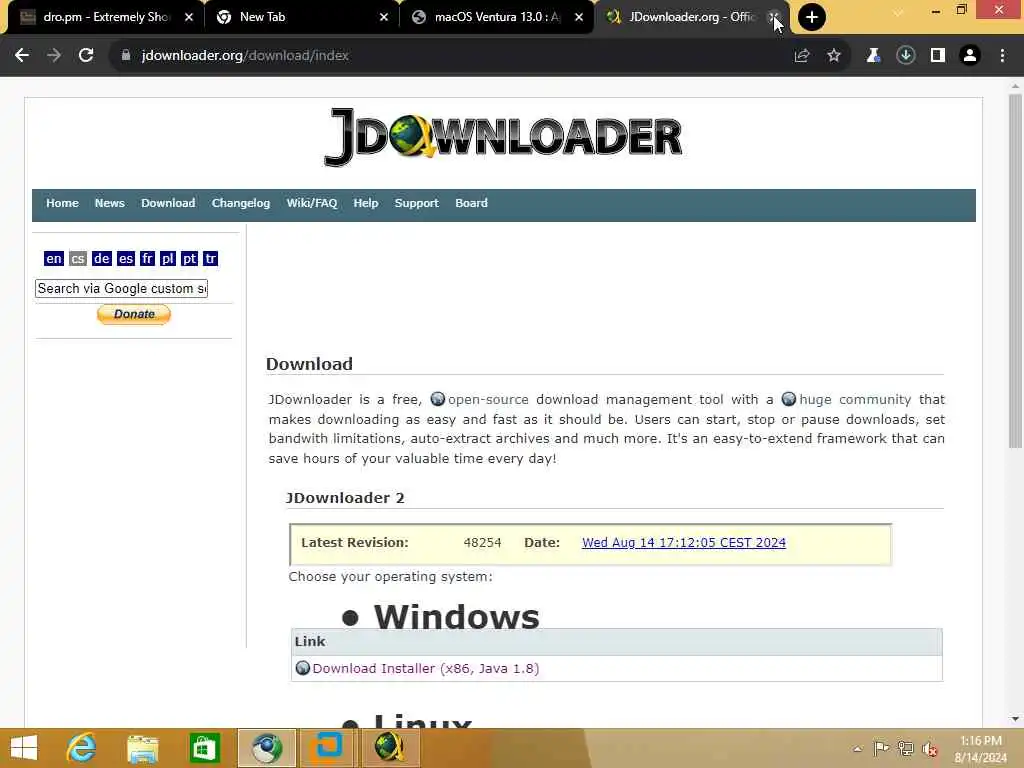Toggle the browser side panel icon
This screenshot has width=1024, height=768.
click(938, 56)
